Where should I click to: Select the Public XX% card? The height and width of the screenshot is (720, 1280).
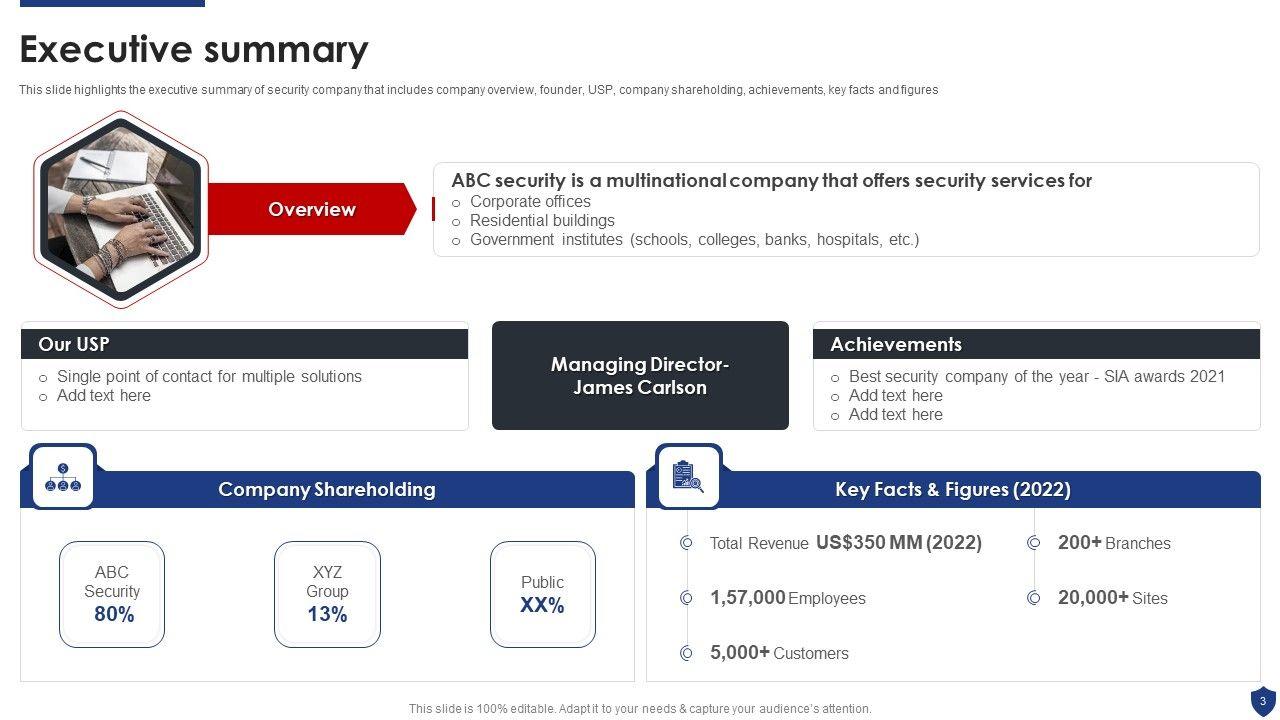tap(542, 594)
